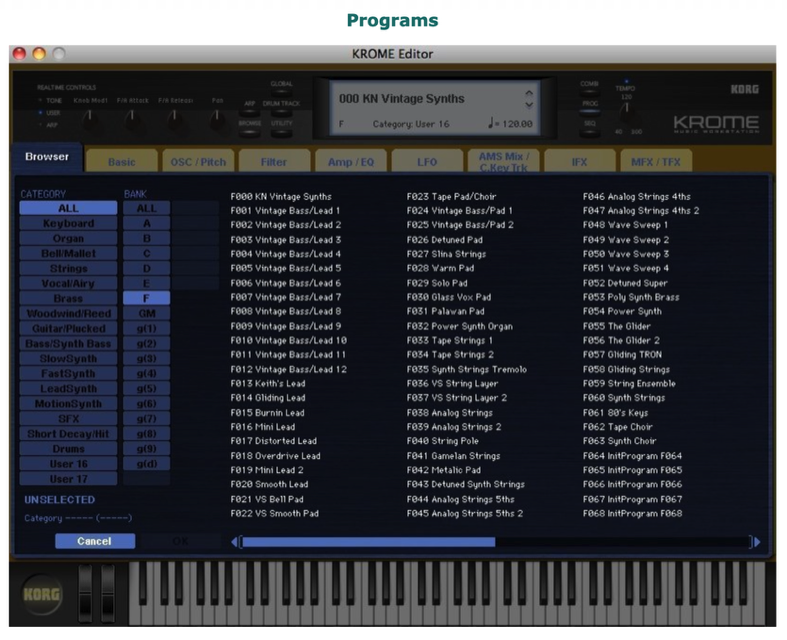
Task: Click the program list horizontal scrollbar thumb
Action: click(x=368, y=542)
